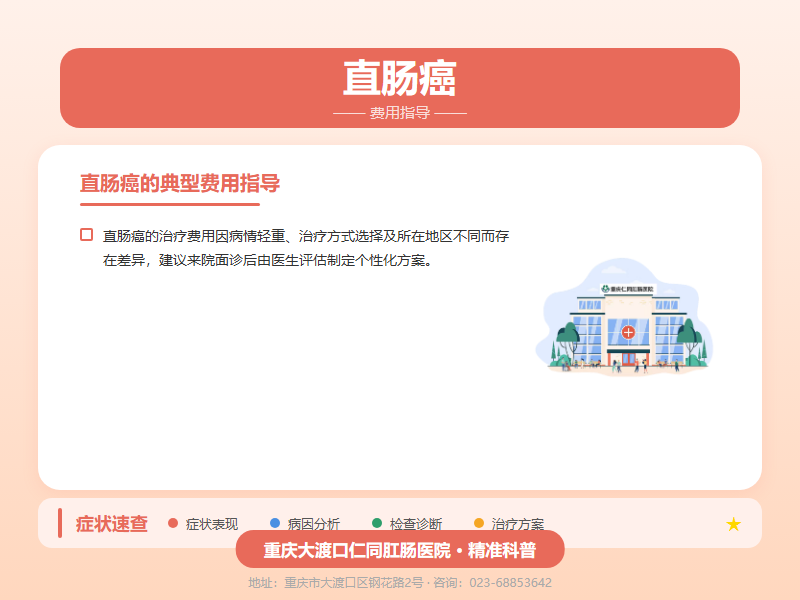Click the 费用指导 subtitle

[x=400, y=113]
